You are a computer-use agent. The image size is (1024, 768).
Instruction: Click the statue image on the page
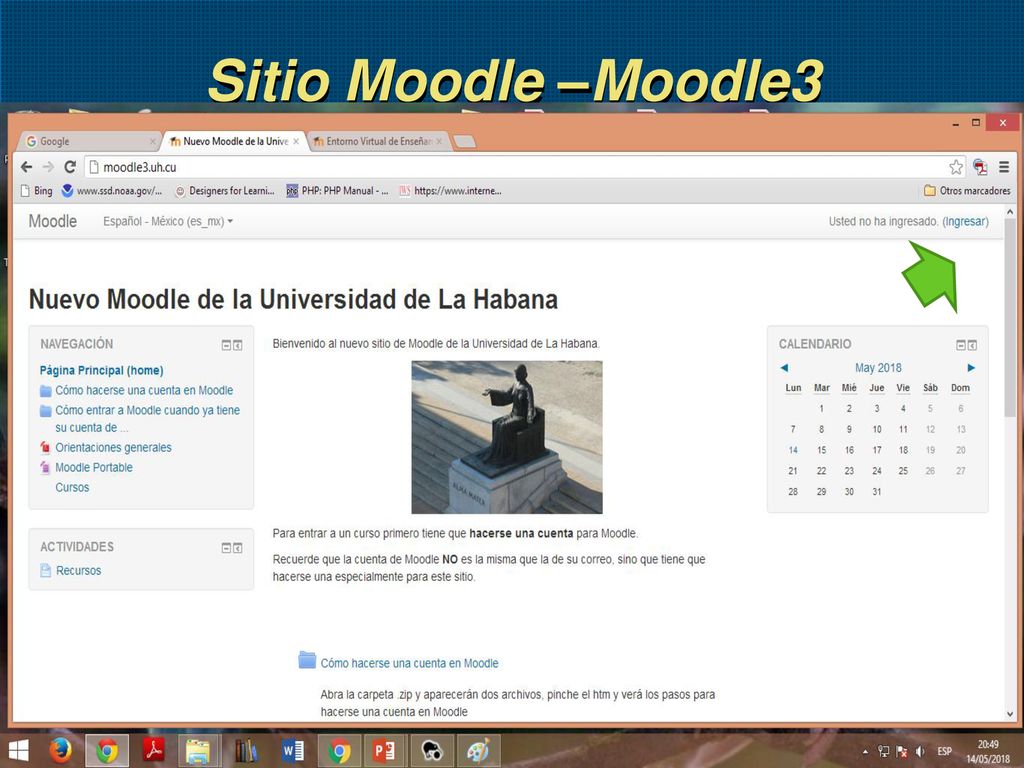pos(507,437)
